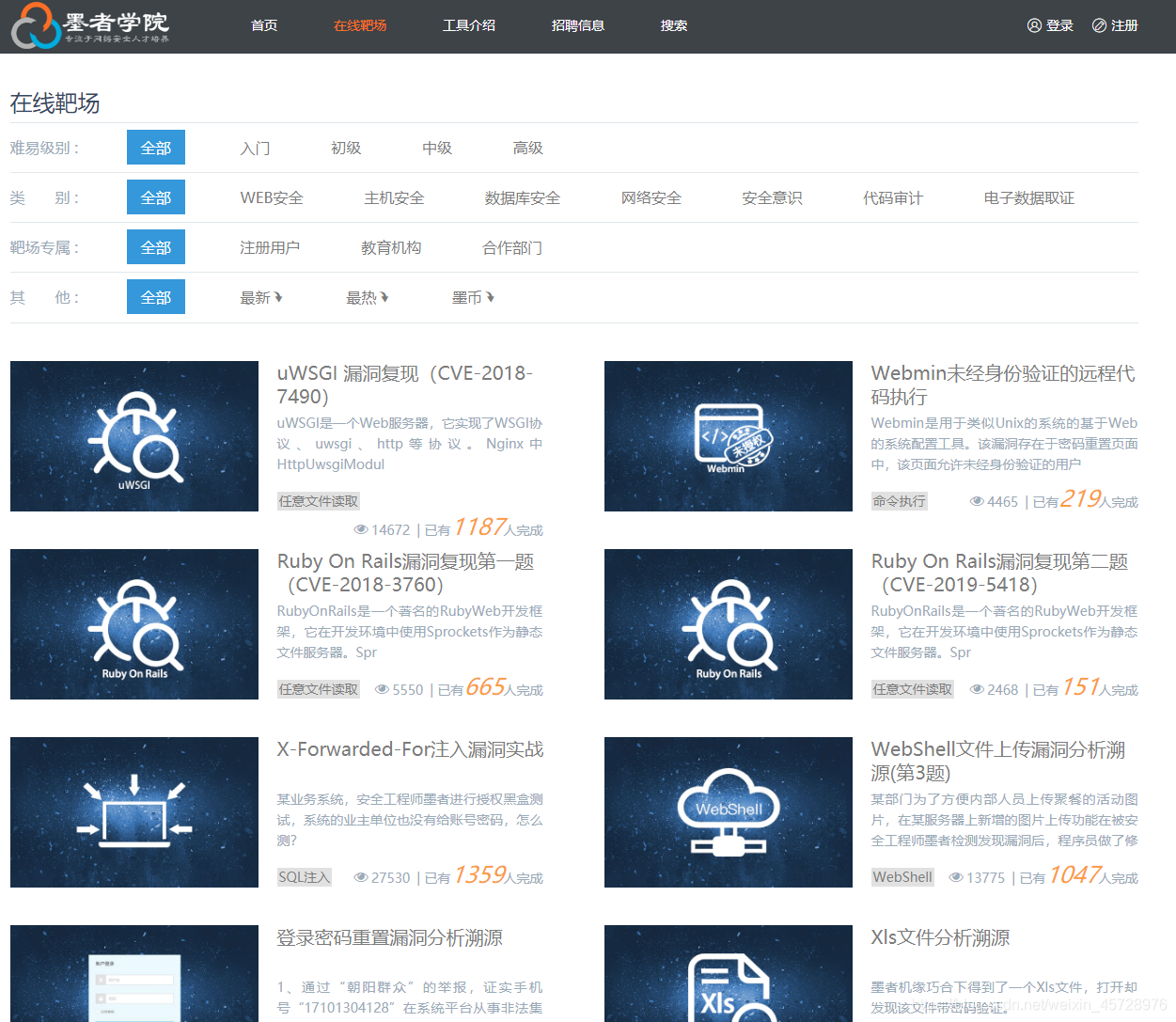Open the Ruby On Rails漏洞复现第二题 title
Image resolution: width=1176 pixels, height=1022 pixels.
1000,573
